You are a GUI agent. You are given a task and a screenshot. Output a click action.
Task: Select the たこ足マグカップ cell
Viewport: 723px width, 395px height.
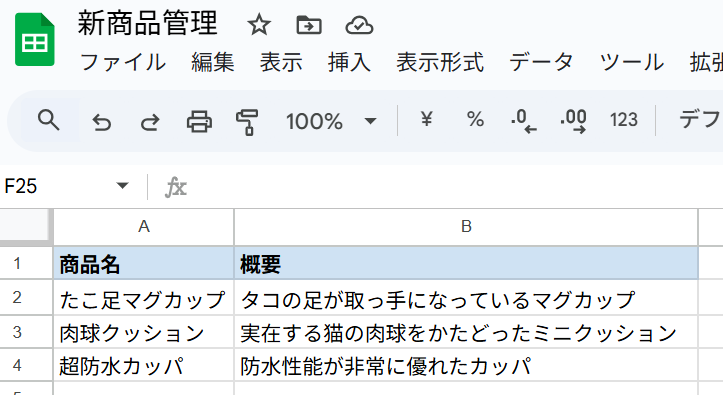(144, 298)
